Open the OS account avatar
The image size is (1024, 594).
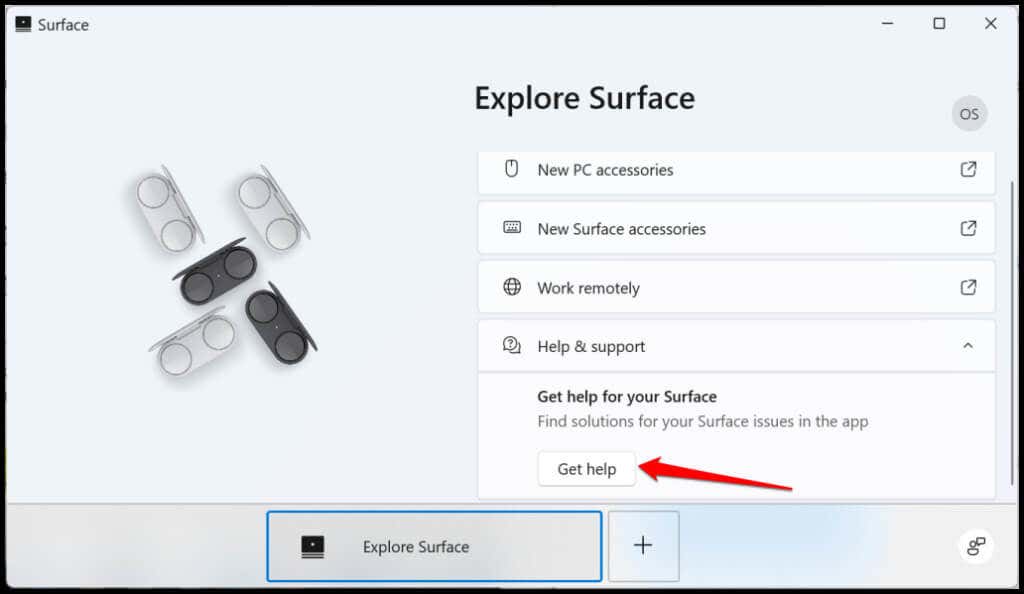click(x=968, y=114)
